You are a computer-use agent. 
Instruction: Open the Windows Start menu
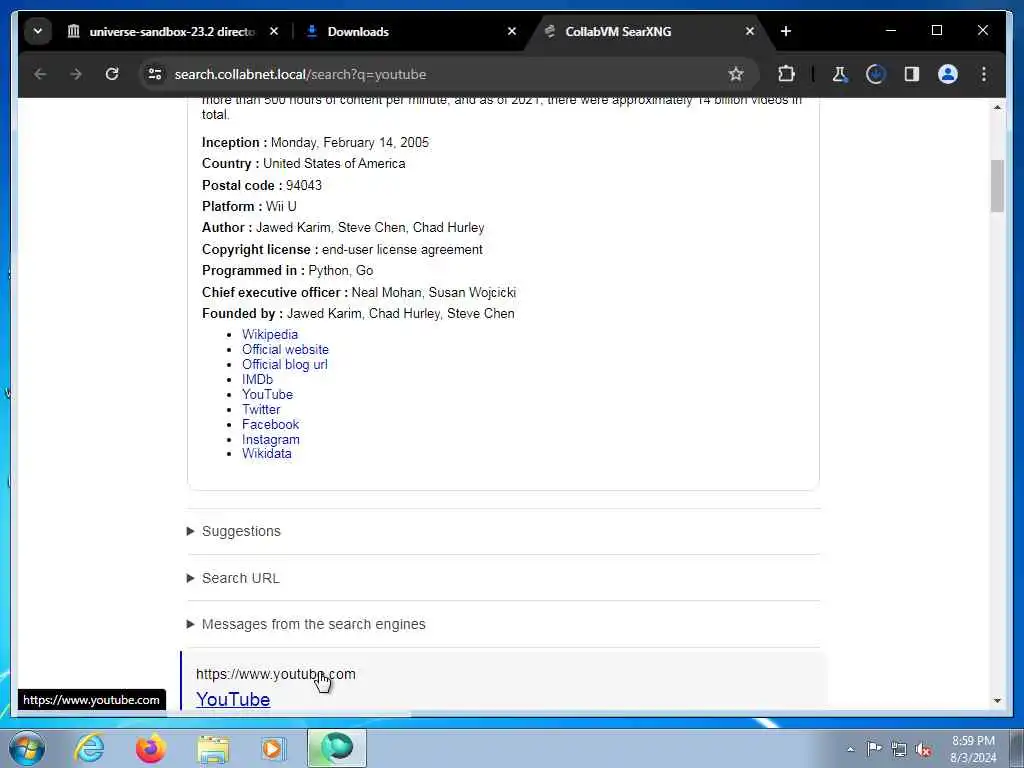(27, 748)
